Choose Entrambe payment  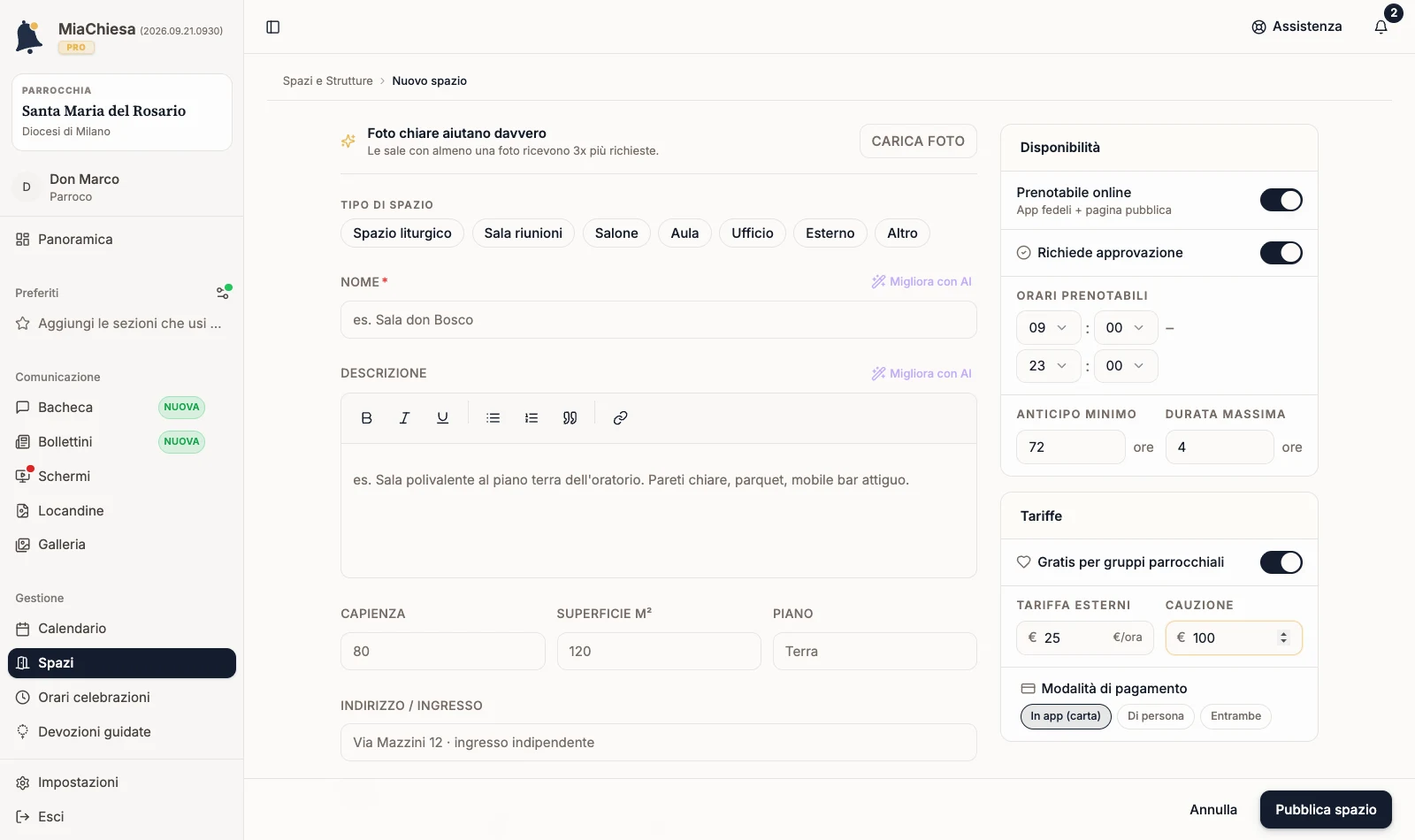point(1235,716)
